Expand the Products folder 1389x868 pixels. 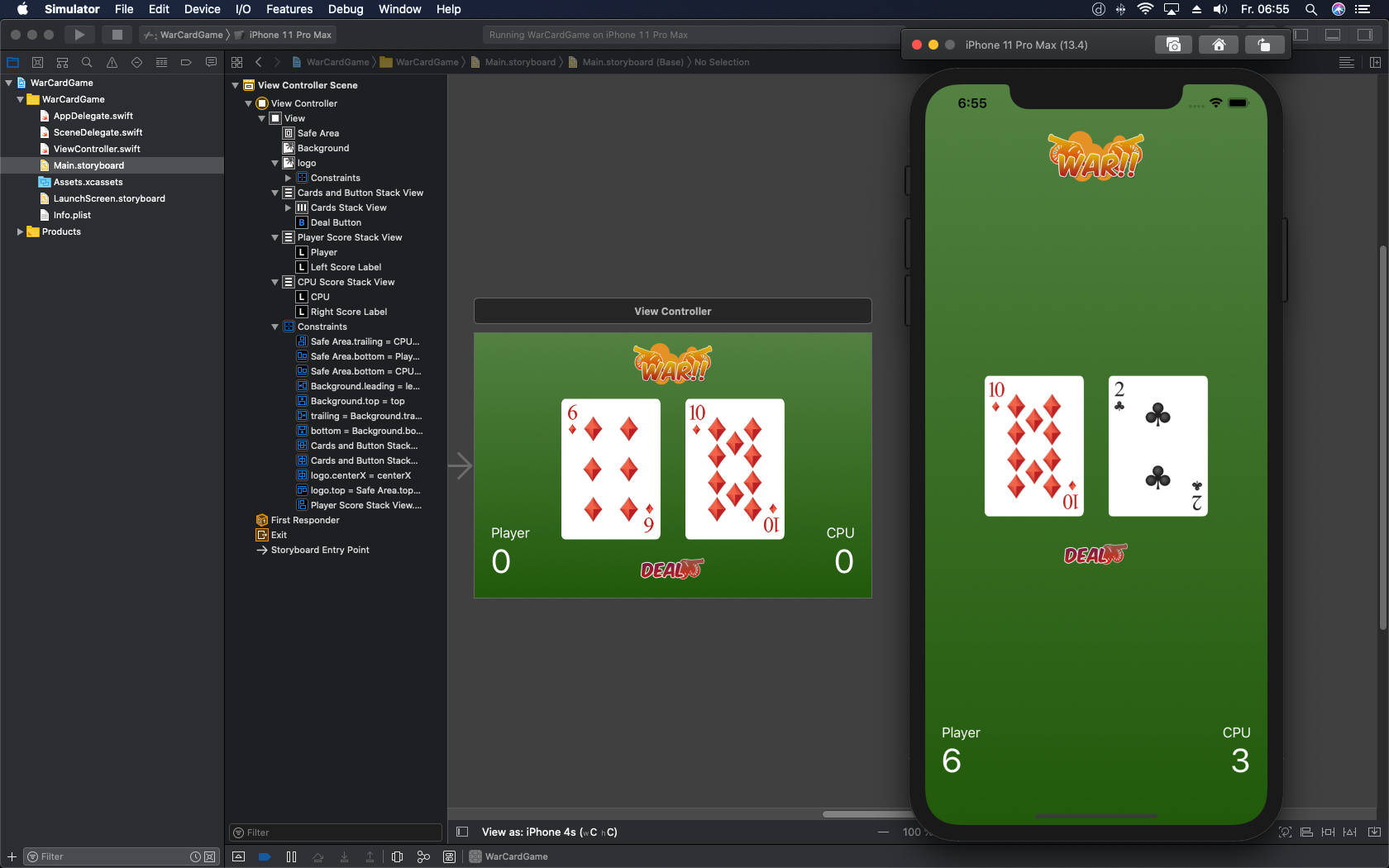(20, 231)
